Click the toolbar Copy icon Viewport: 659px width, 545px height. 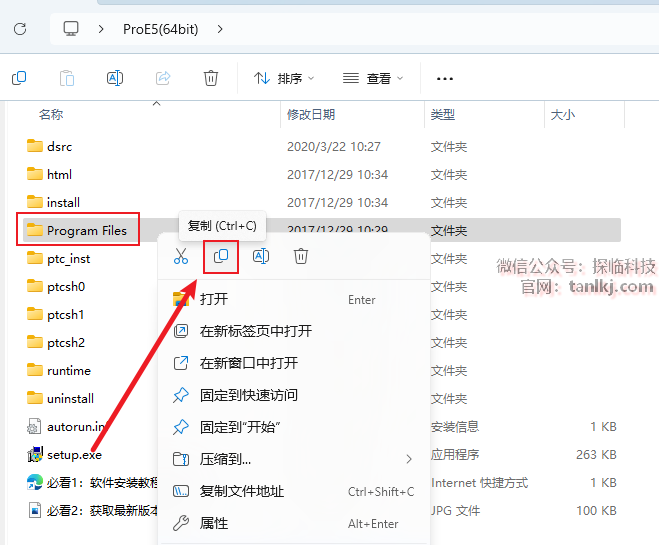click(19, 78)
